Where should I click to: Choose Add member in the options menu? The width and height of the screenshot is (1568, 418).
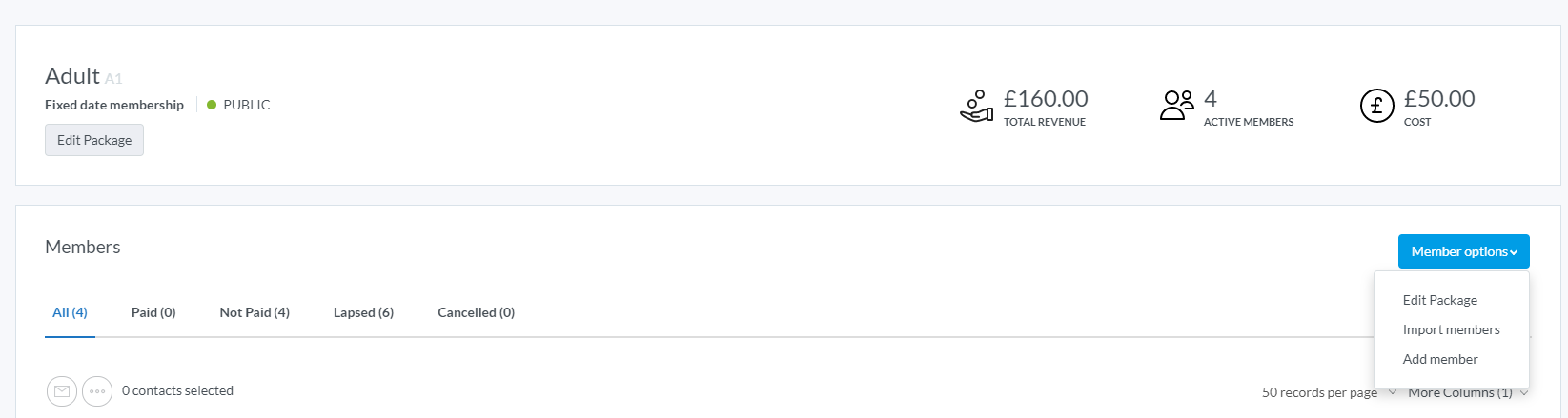[1439, 359]
